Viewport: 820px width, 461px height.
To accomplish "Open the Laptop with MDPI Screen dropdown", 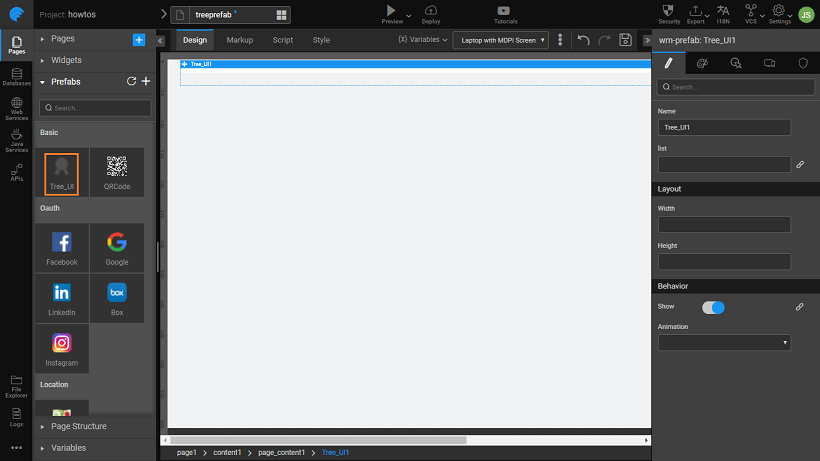I will (x=501, y=40).
